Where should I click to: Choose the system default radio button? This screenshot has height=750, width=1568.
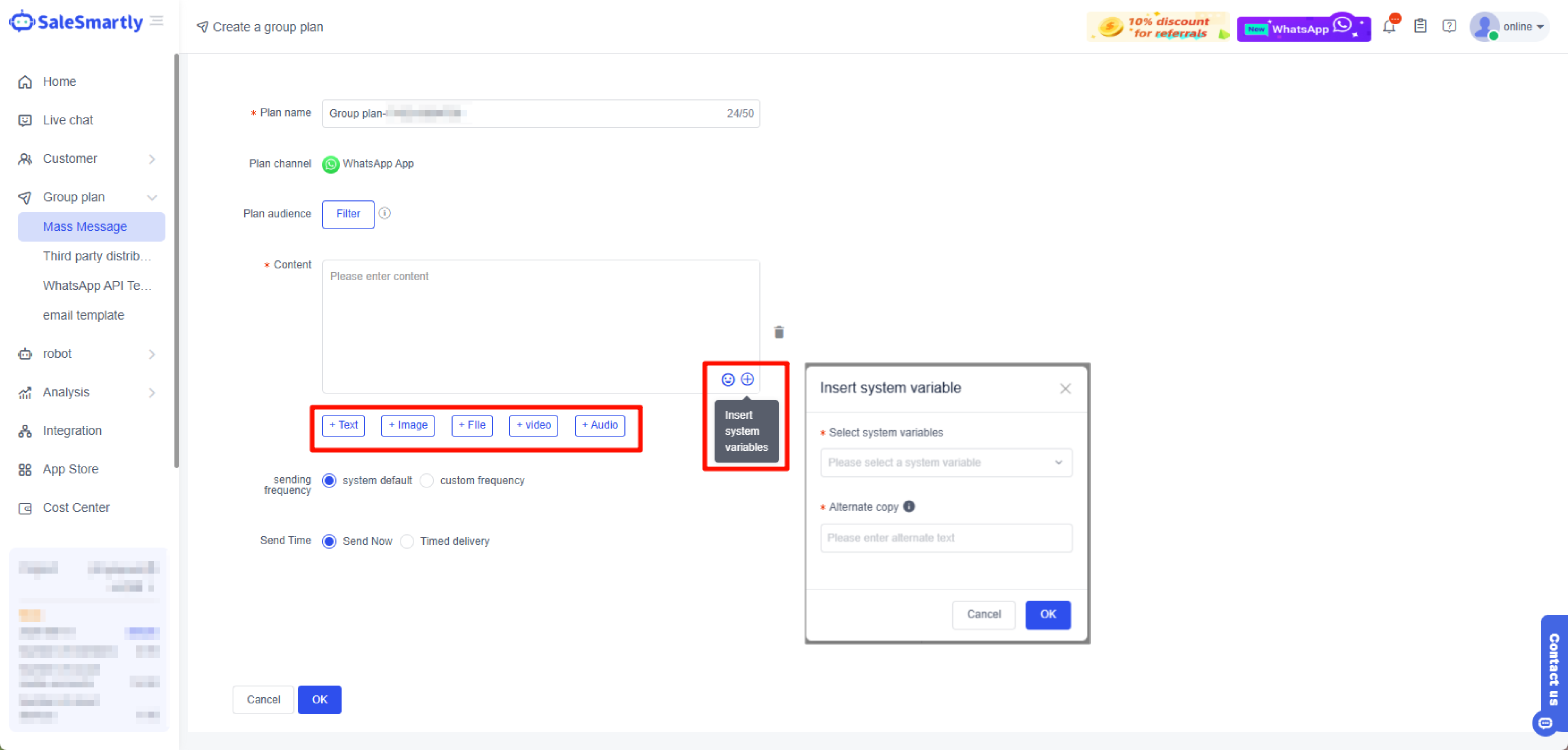[x=329, y=481]
